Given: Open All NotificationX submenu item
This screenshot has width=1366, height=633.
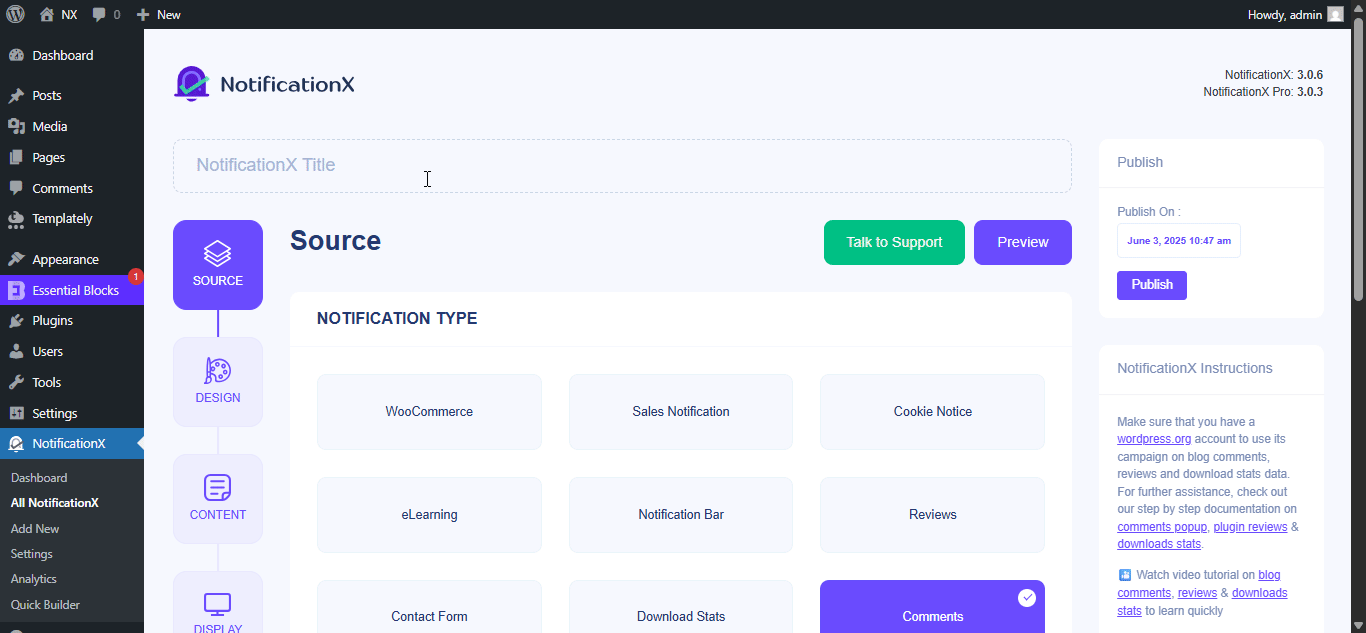Looking at the screenshot, I should (55, 503).
